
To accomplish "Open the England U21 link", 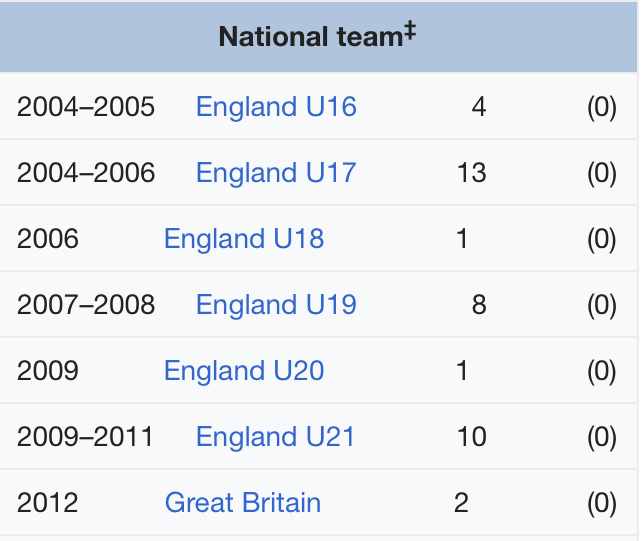I will coord(275,437).
